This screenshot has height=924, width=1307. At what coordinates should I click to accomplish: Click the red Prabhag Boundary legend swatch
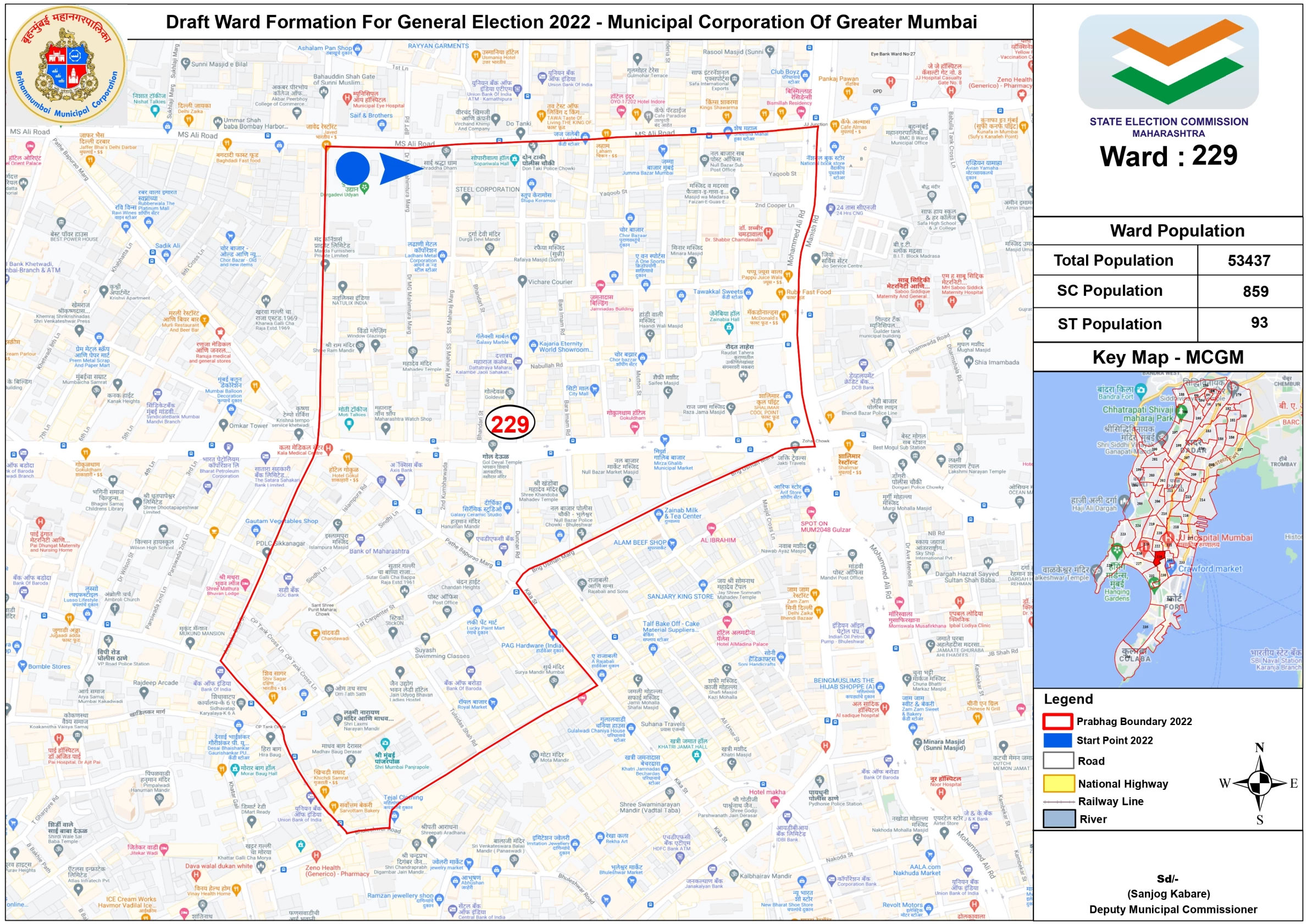coord(1057,721)
